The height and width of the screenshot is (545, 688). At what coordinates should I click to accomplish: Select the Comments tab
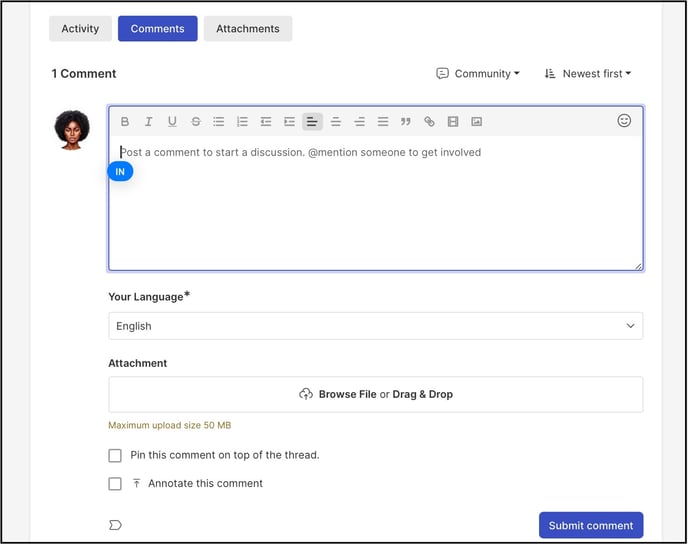(x=158, y=29)
